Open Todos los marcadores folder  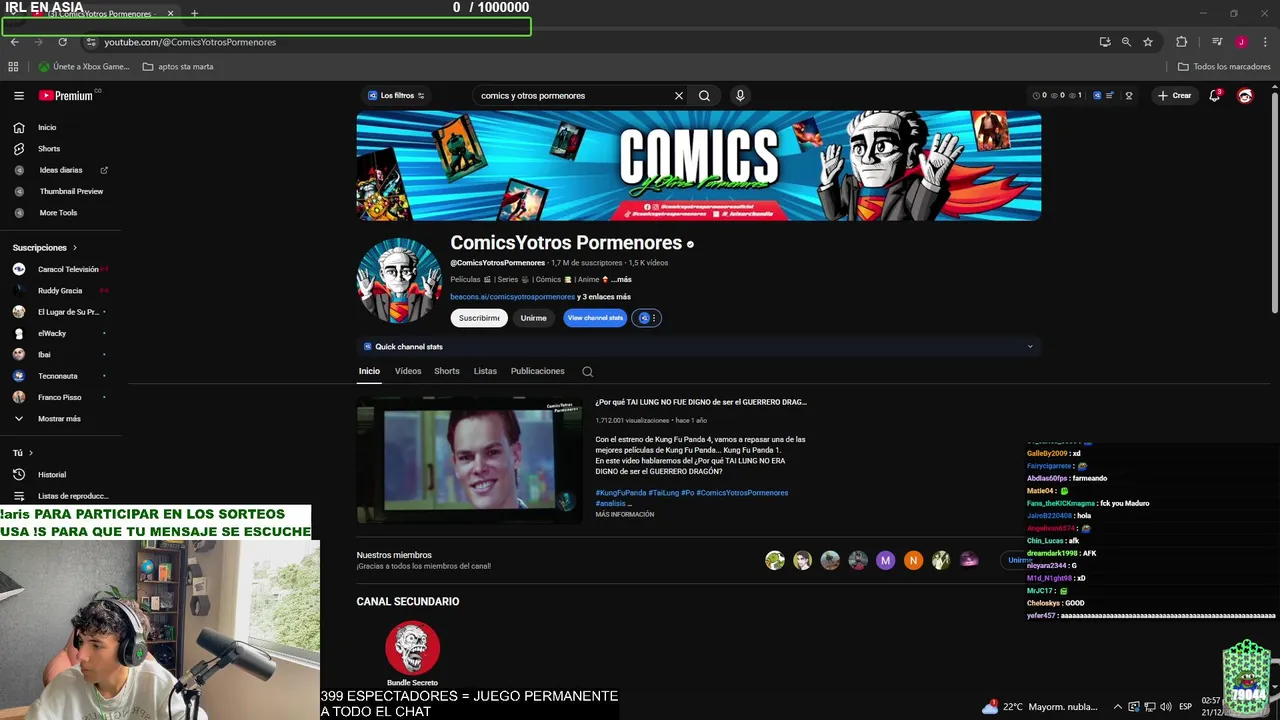(1224, 67)
